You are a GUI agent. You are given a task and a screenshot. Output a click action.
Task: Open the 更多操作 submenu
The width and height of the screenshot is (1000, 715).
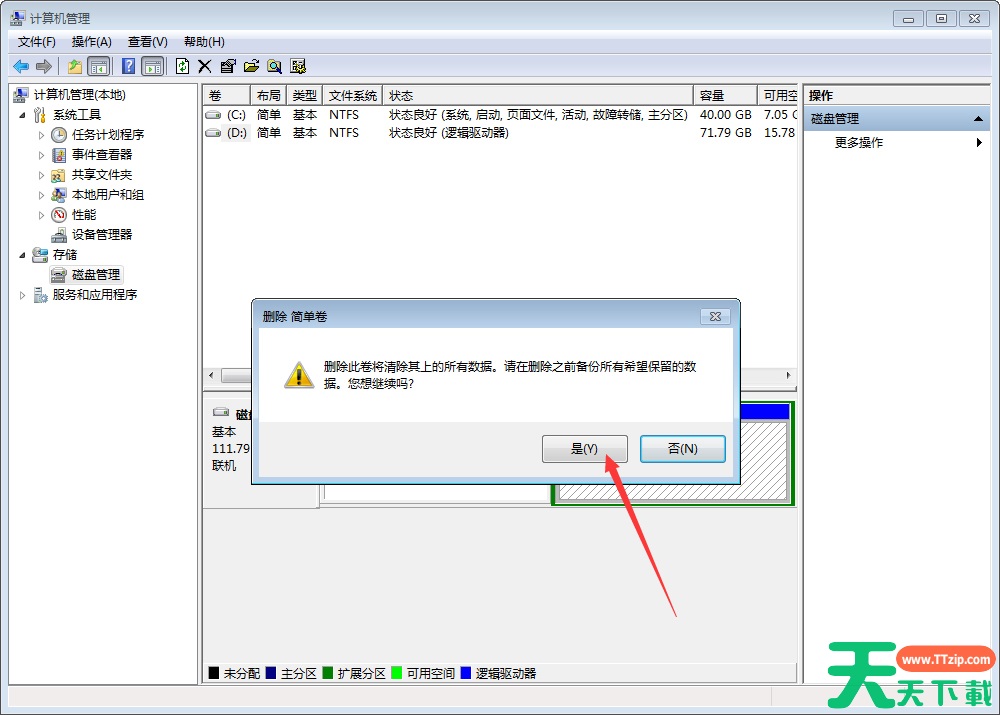899,143
